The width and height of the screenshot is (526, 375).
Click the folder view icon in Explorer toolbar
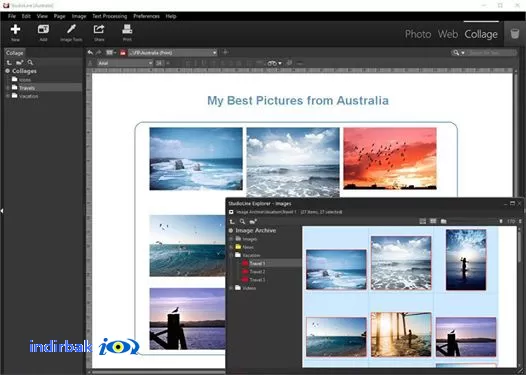click(x=444, y=221)
